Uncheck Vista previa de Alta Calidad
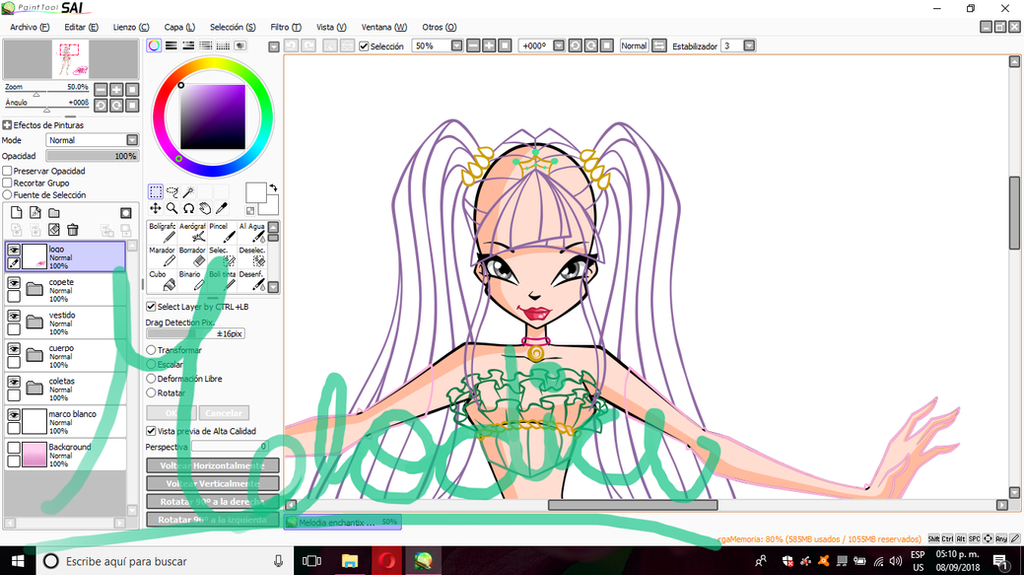 (151, 431)
